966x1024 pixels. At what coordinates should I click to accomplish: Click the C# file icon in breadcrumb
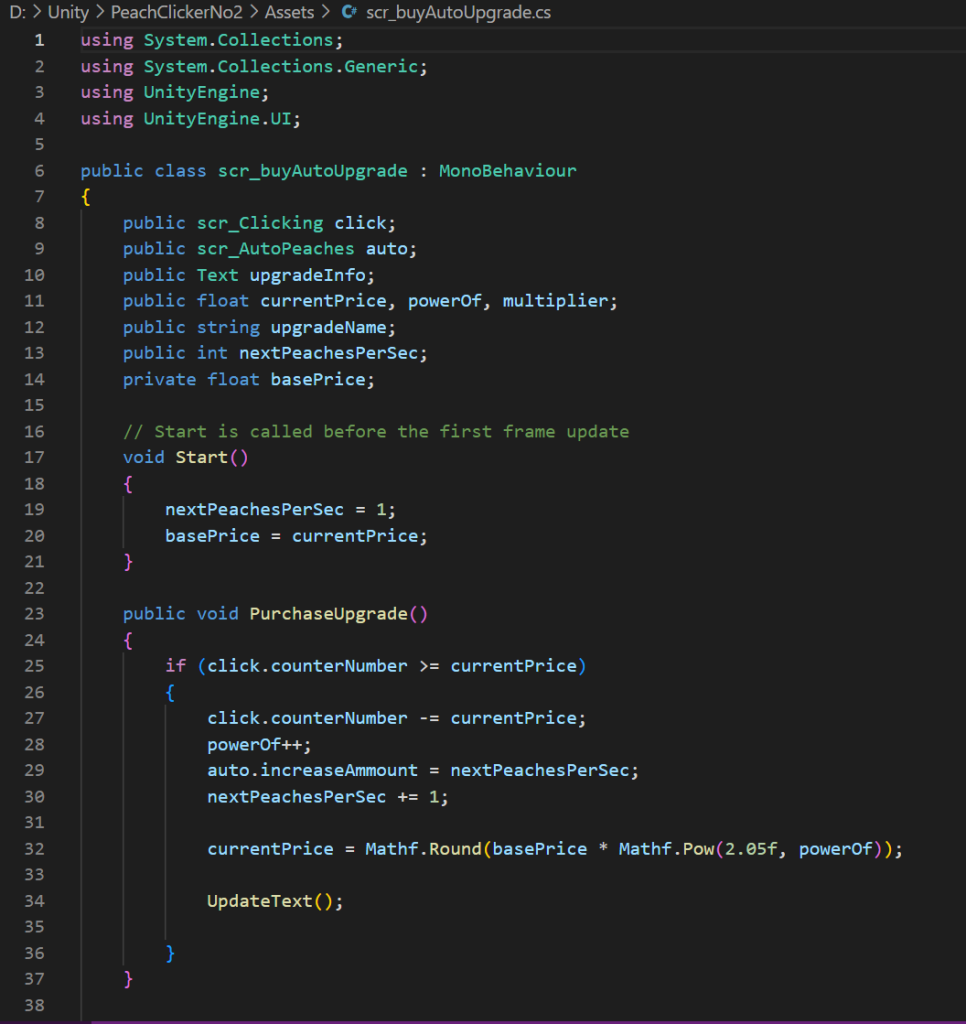pyautogui.click(x=349, y=13)
